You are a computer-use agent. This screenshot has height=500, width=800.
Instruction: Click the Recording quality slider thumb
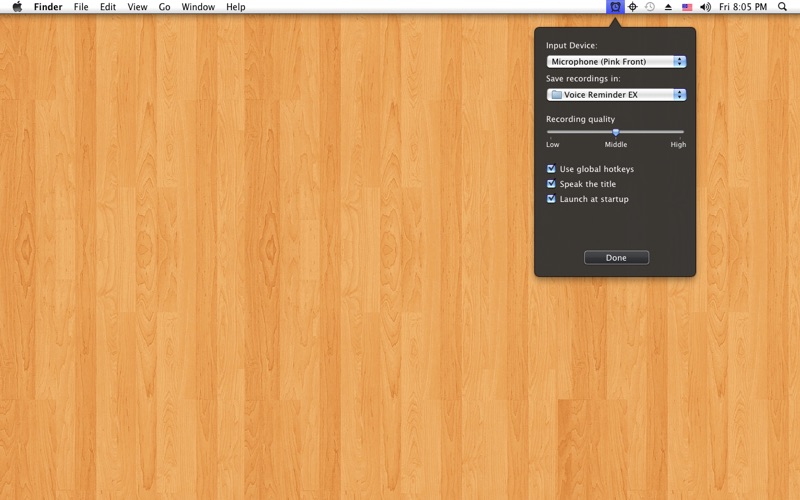coord(616,132)
